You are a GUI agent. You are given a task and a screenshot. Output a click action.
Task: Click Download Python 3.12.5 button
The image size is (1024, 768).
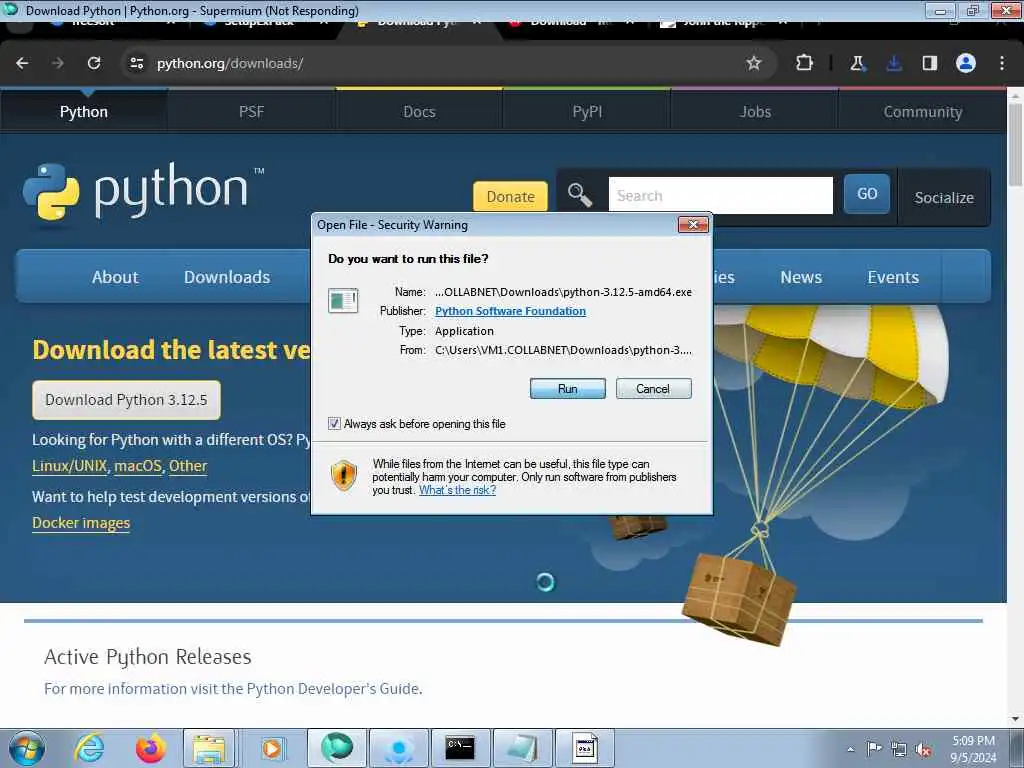click(x=126, y=400)
